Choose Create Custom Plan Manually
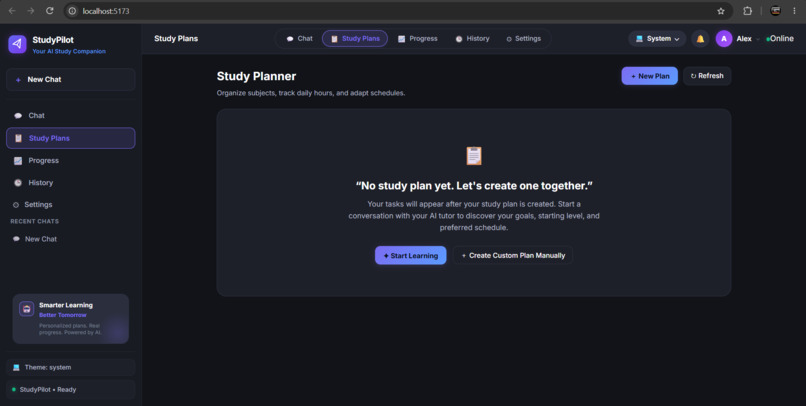The width and height of the screenshot is (806, 406). (x=512, y=255)
